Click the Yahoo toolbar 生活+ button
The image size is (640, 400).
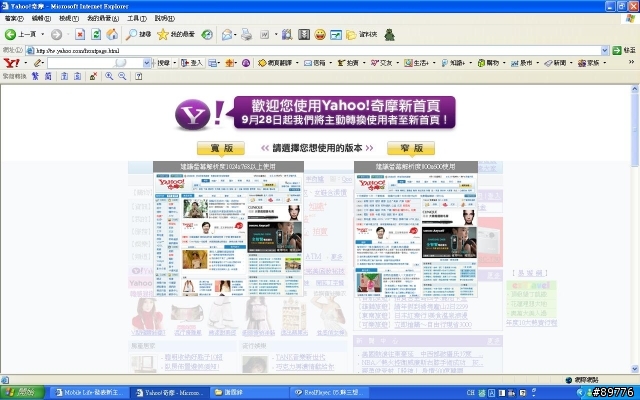(417, 63)
